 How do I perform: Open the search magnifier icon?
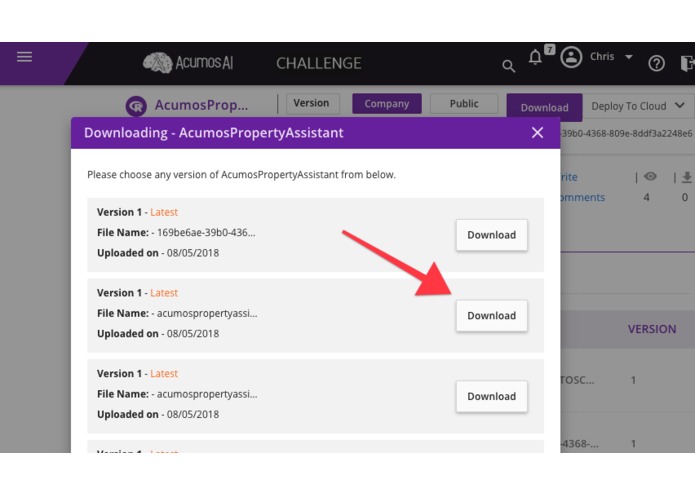pyautogui.click(x=508, y=66)
